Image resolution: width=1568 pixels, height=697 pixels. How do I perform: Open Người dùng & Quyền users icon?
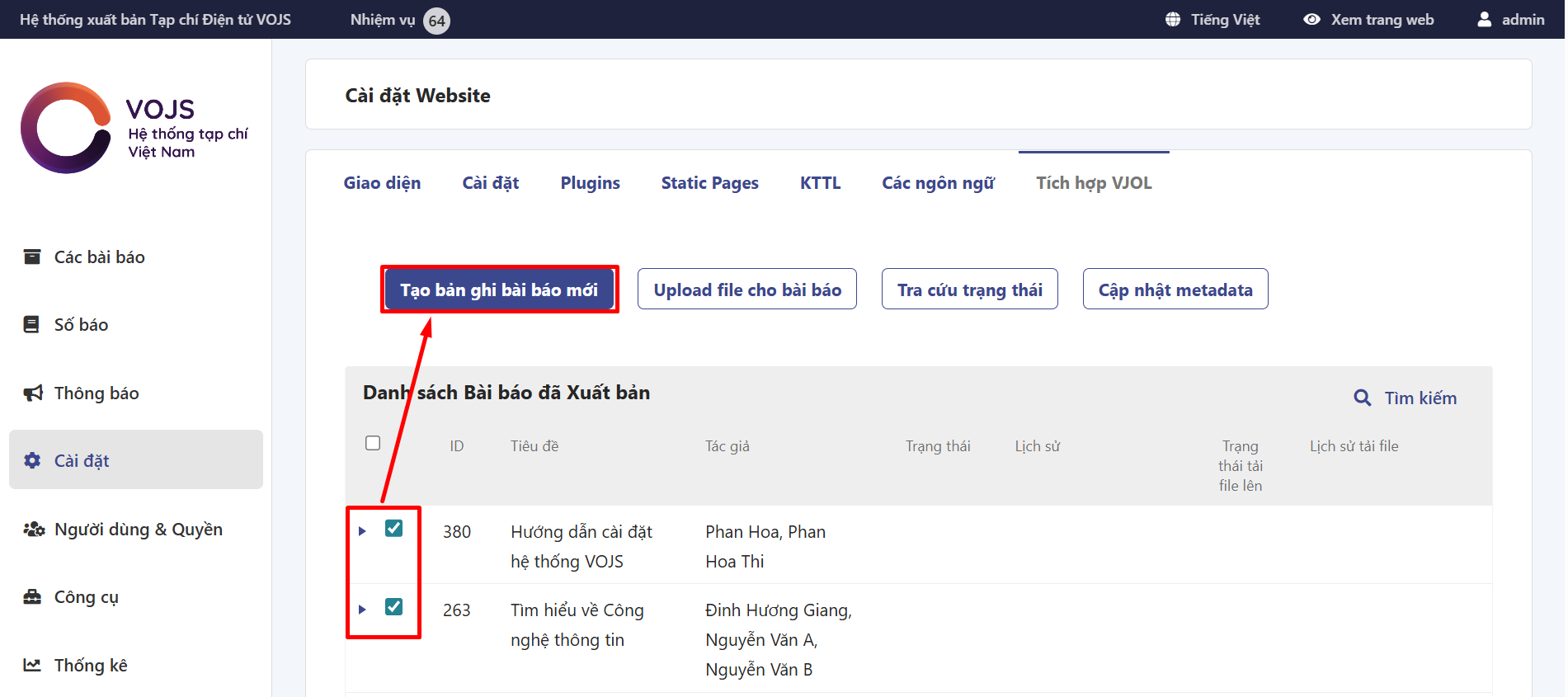click(33, 529)
